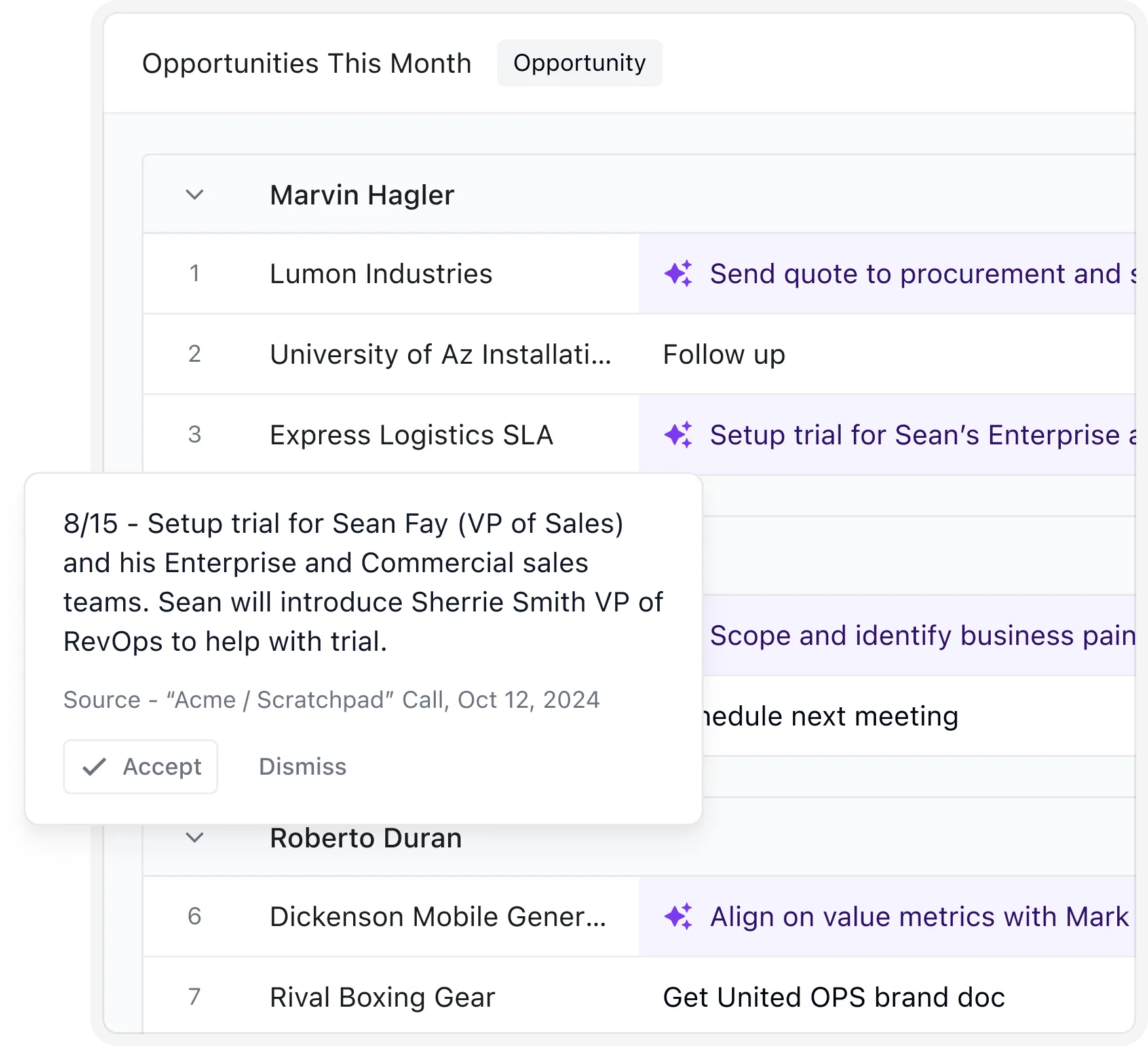Viewport: 1148px width, 1046px height.
Task: Click the 'Send quote to procurement' suggestion
Action: tap(887, 274)
